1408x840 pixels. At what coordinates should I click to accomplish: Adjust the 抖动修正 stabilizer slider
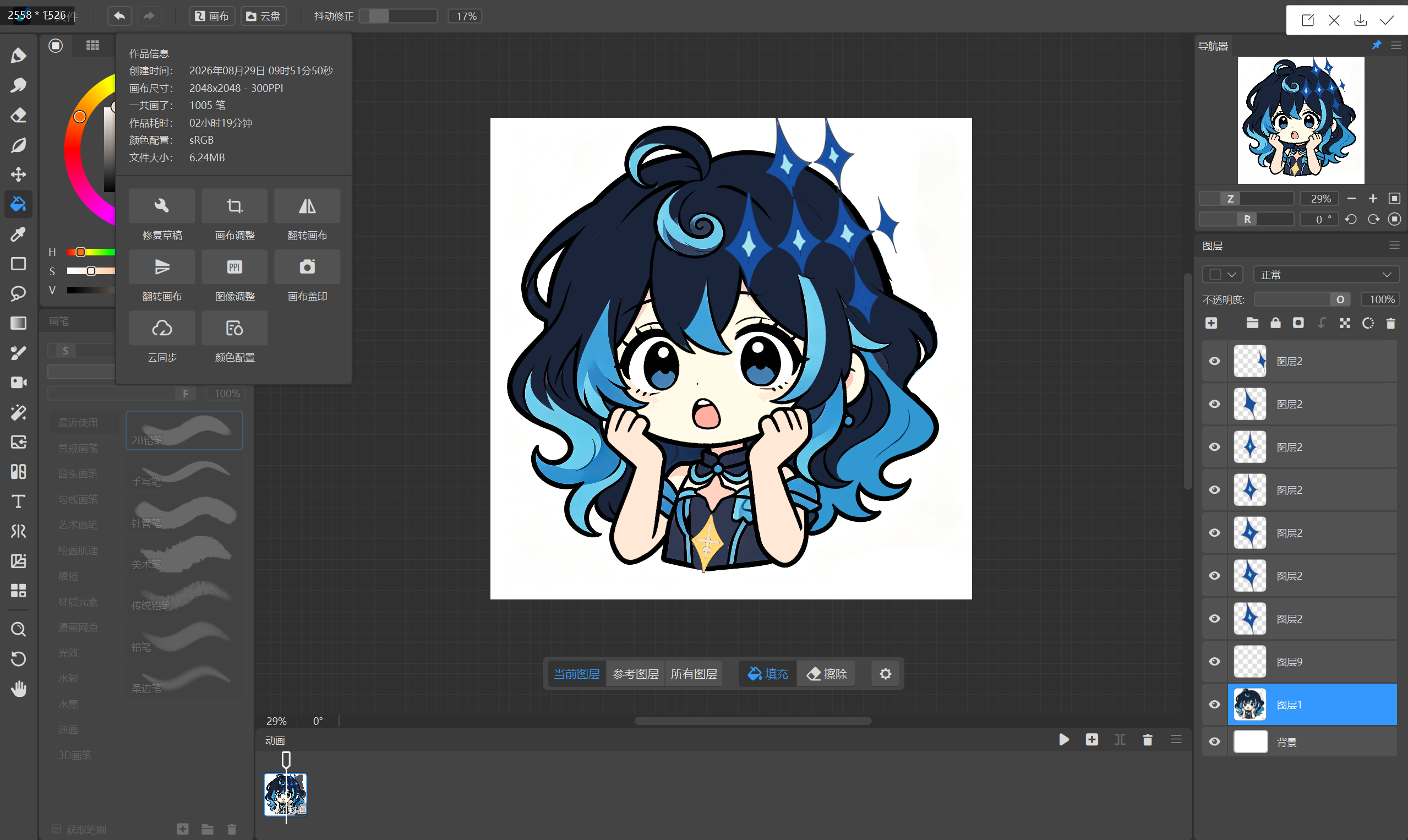(x=399, y=16)
